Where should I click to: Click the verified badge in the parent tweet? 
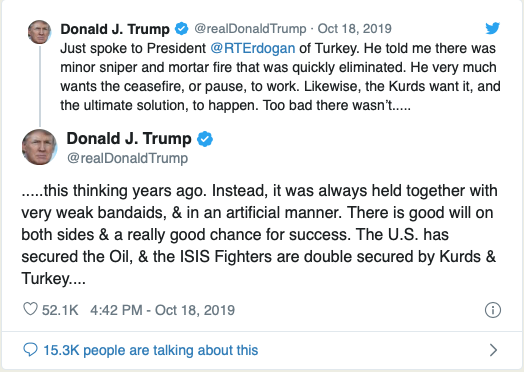pyautogui.click(x=182, y=29)
